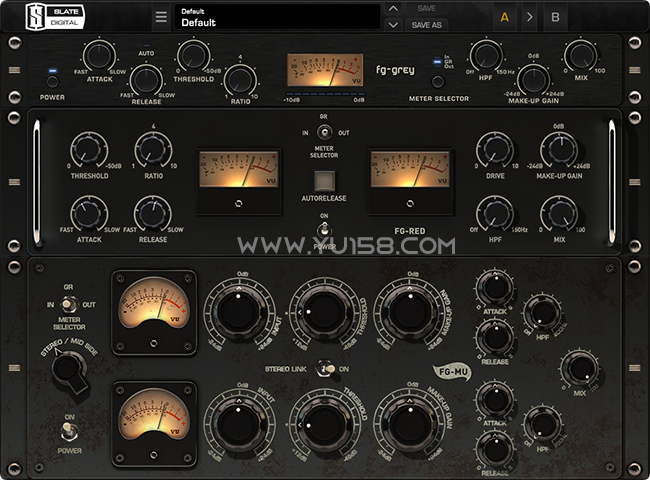Open the hamburger preset menu
The height and width of the screenshot is (480, 650).
[161, 17]
